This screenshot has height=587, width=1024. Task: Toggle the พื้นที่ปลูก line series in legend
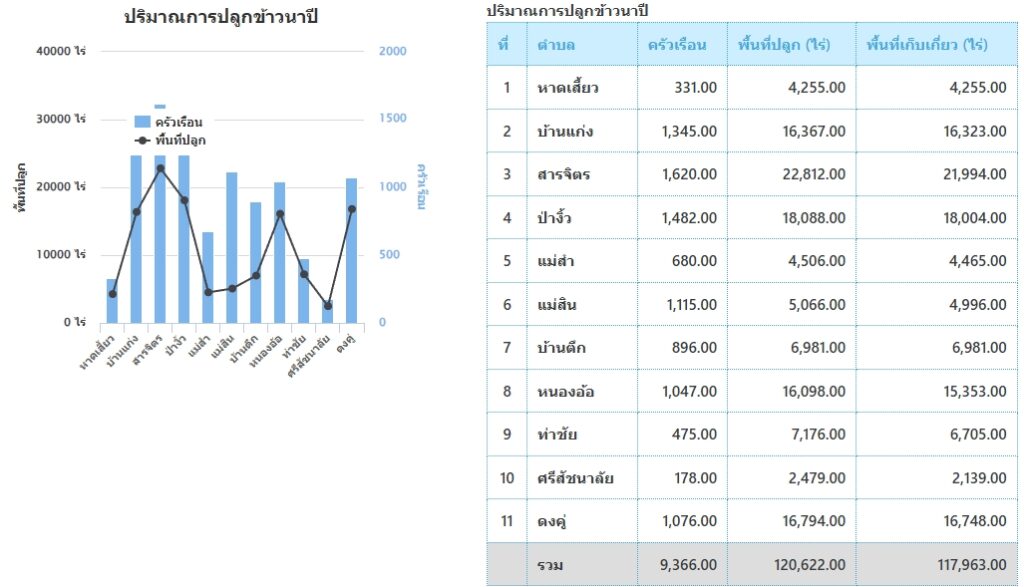coord(180,140)
